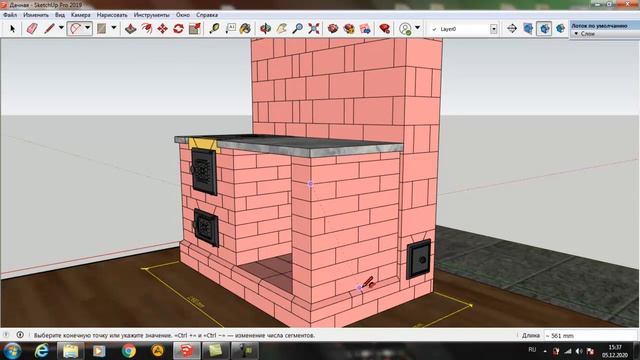Expand Rectangle shape tool dropdown arrow

[114, 28]
